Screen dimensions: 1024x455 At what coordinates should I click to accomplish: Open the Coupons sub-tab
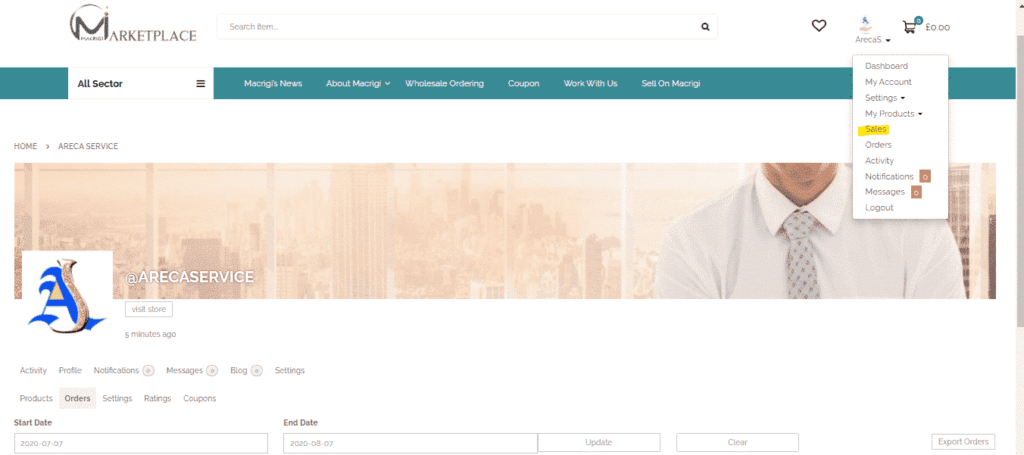pos(199,398)
